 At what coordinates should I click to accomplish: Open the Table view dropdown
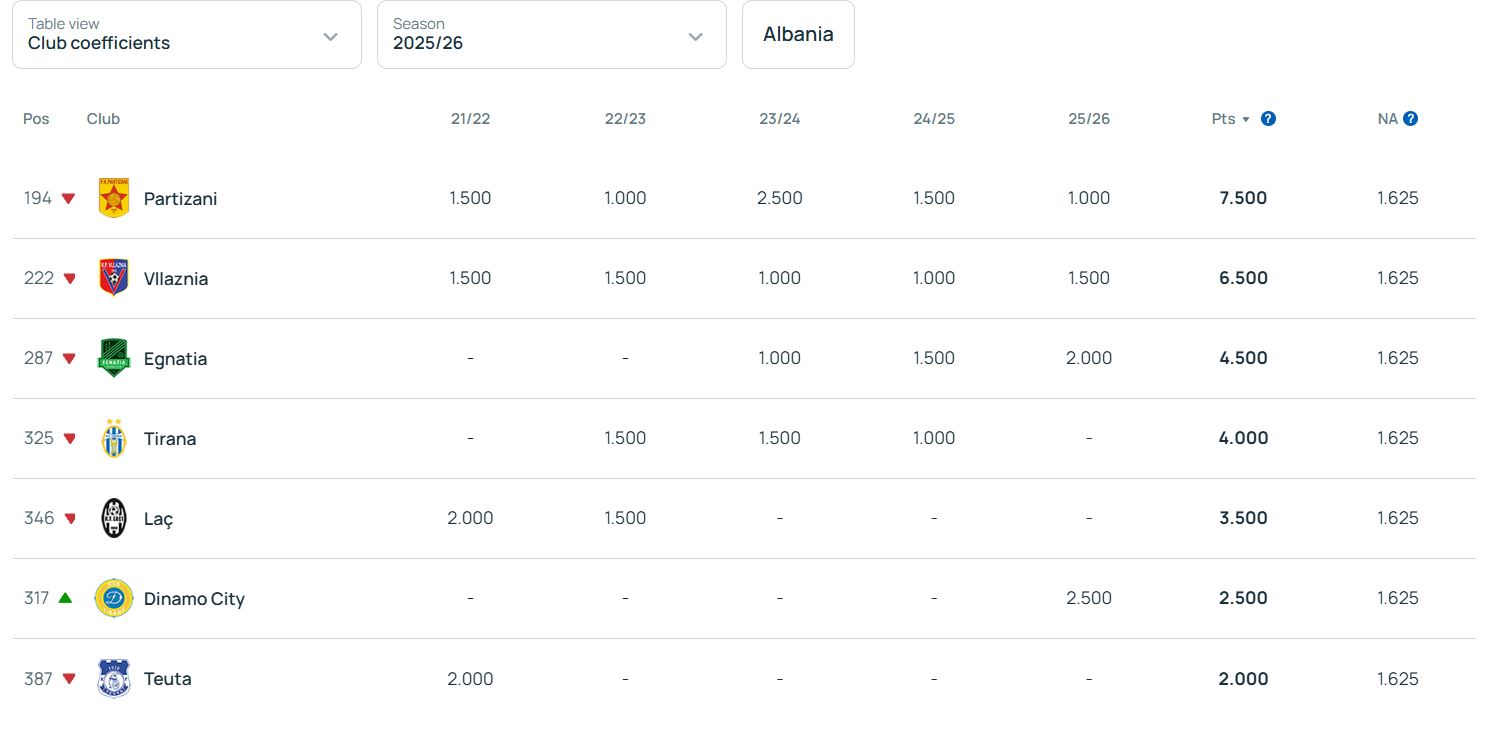[187, 35]
